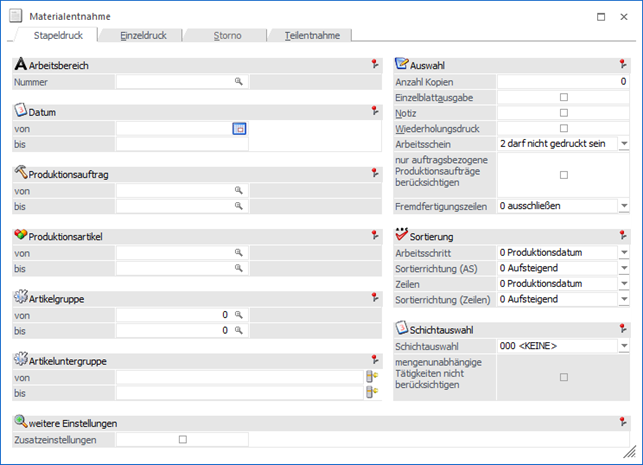Expand the Arbeitsschritt sorting dropdown
Image resolution: width=643 pixels, height=465 pixels.
tap(623, 253)
